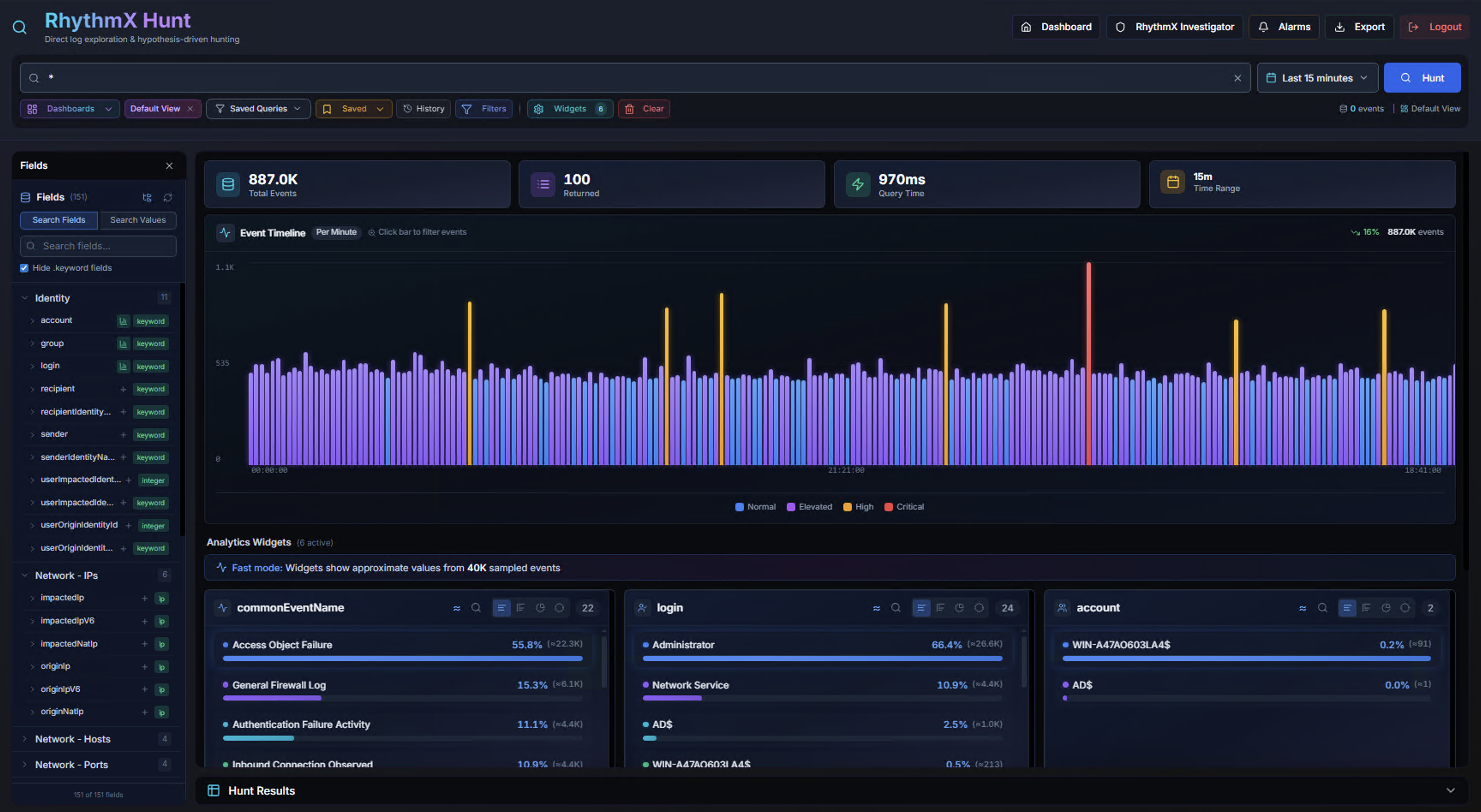Switch to the Search Values tab
This screenshot has width=1481, height=812.
tap(138, 220)
